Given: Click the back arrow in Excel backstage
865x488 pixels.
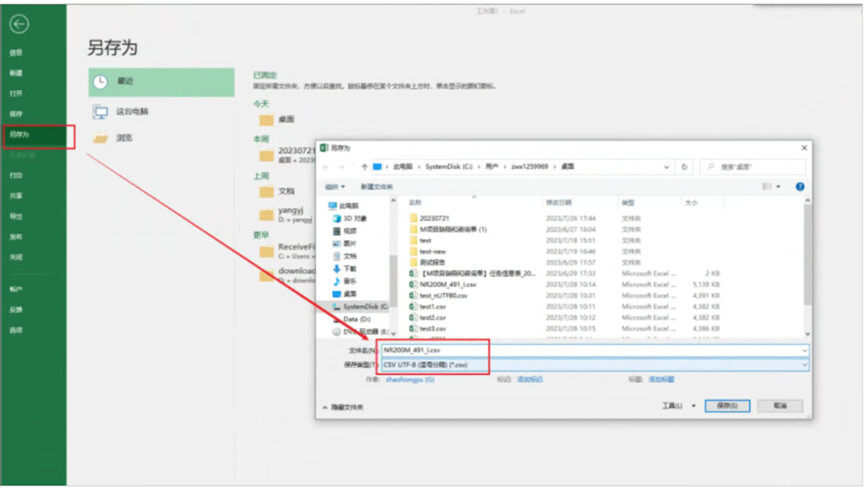Looking at the screenshot, I should [x=19, y=24].
